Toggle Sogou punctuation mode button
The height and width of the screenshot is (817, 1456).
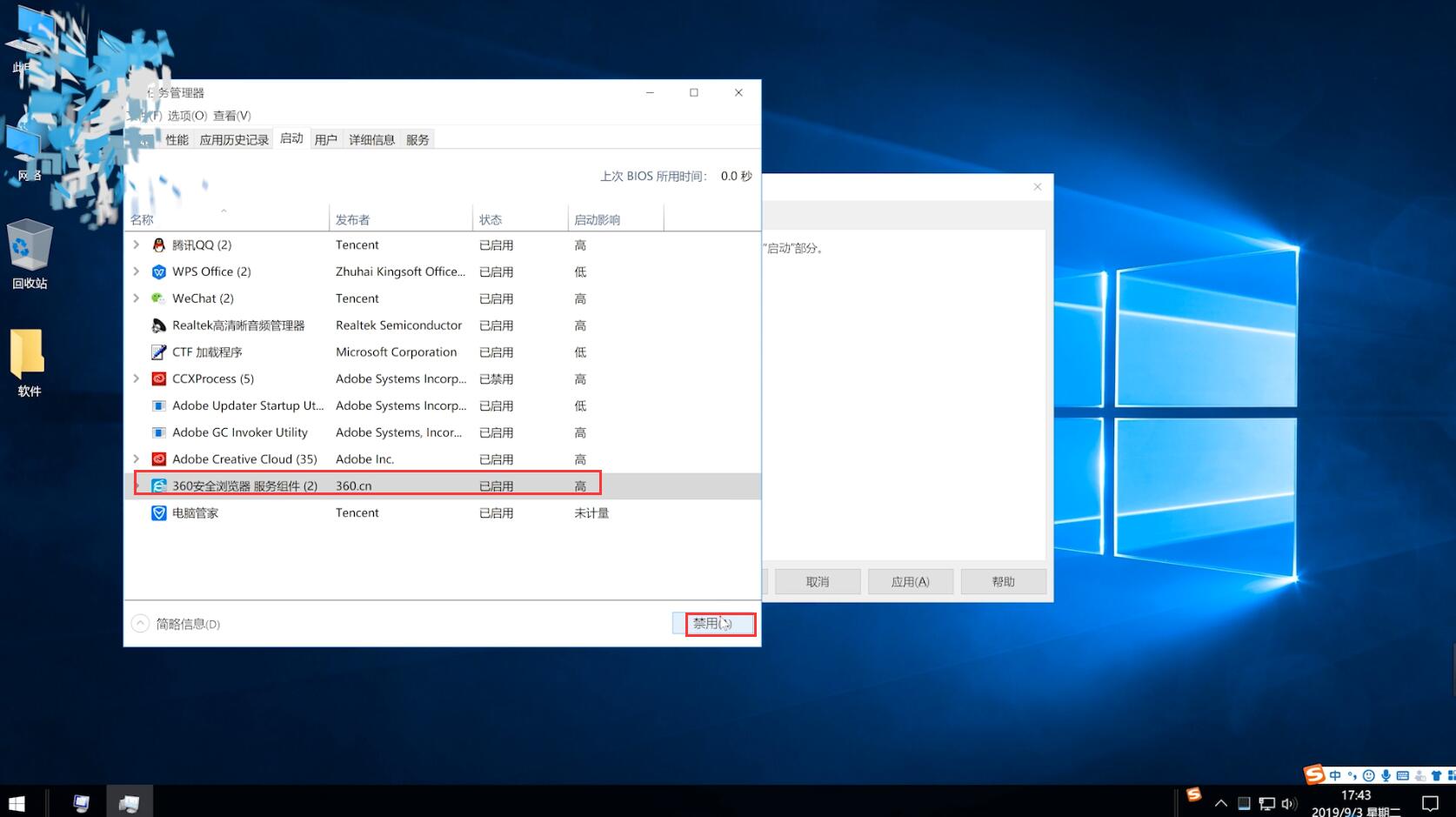1352,775
